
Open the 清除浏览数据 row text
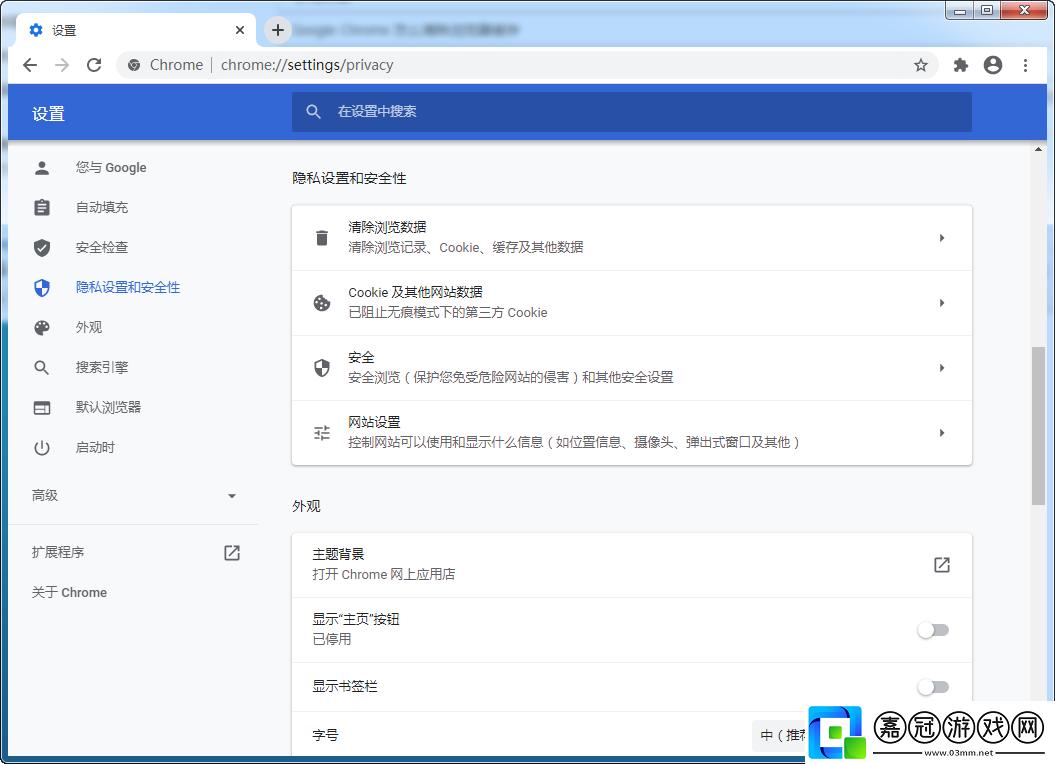466,238
